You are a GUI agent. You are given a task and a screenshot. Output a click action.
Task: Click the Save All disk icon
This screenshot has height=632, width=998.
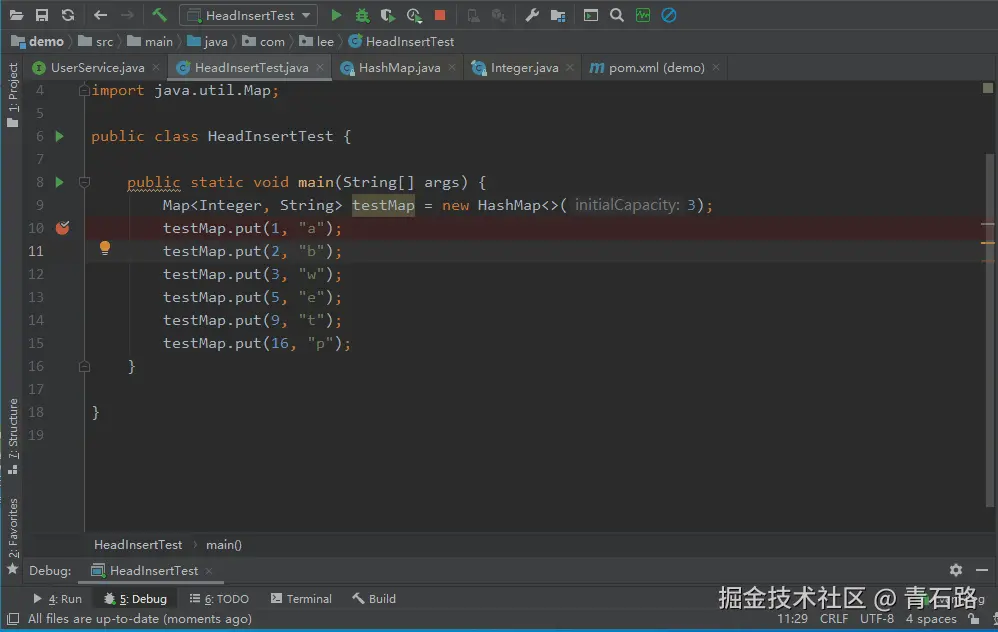pyautogui.click(x=42, y=15)
